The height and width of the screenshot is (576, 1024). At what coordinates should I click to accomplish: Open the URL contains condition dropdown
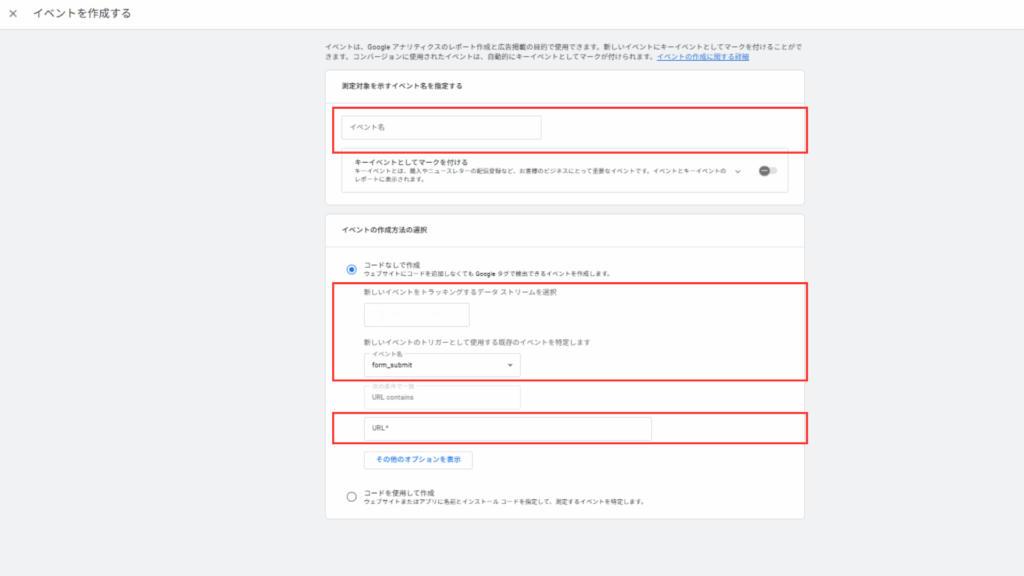coord(441,397)
